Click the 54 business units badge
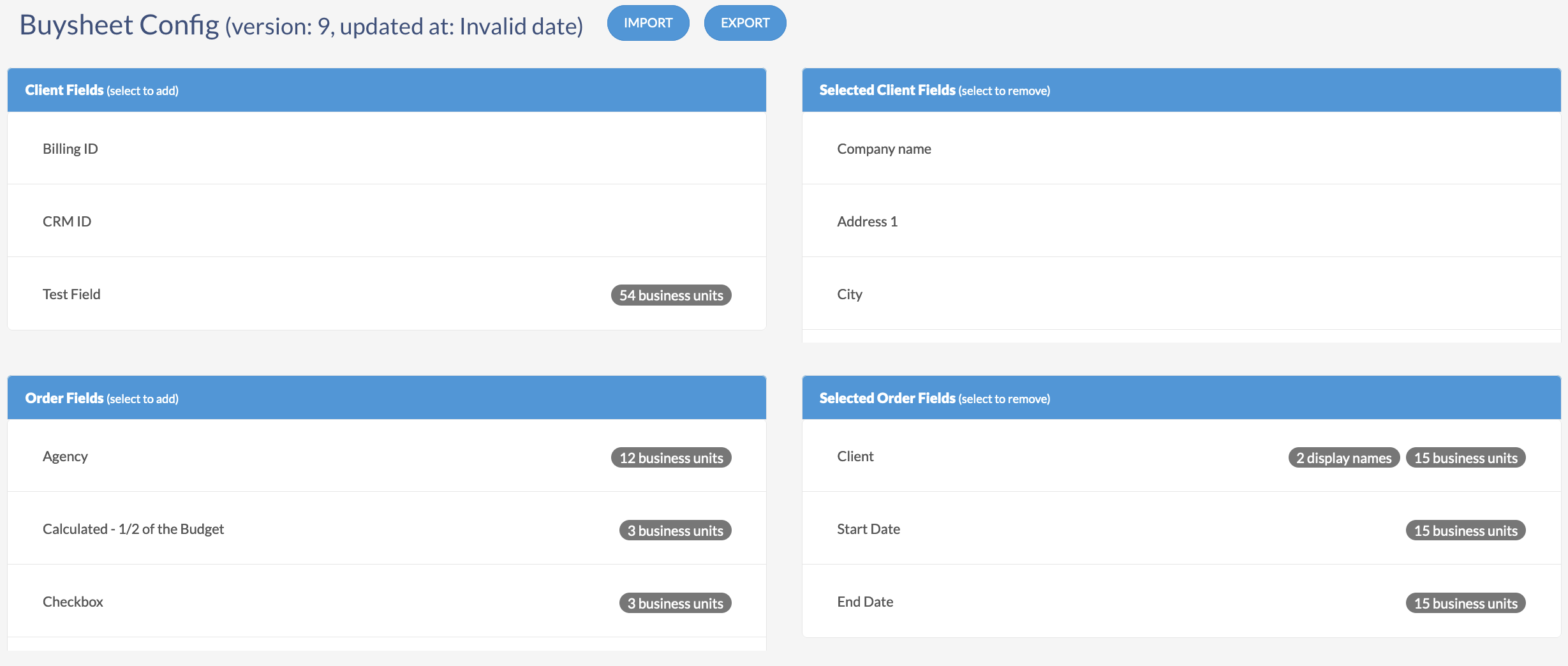Screen dimensions: 1568x666 [671, 295]
